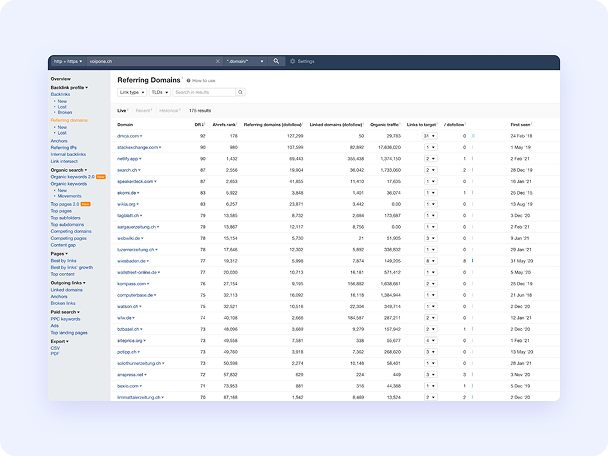Screen dimensions: 608x457
Task: Open Links to target dropdown for dmca.com
Action: (429, 135)
